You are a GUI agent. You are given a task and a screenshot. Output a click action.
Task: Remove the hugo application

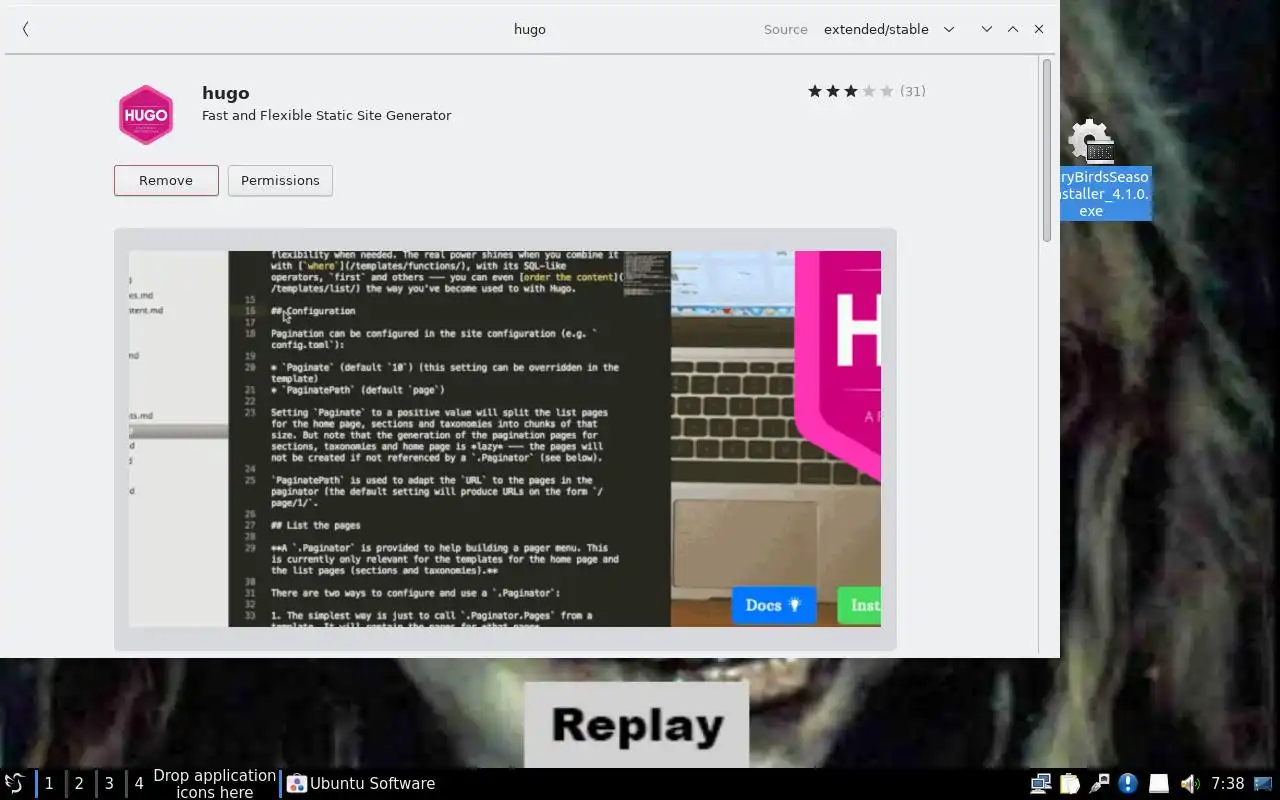click(x=166, y=180)
